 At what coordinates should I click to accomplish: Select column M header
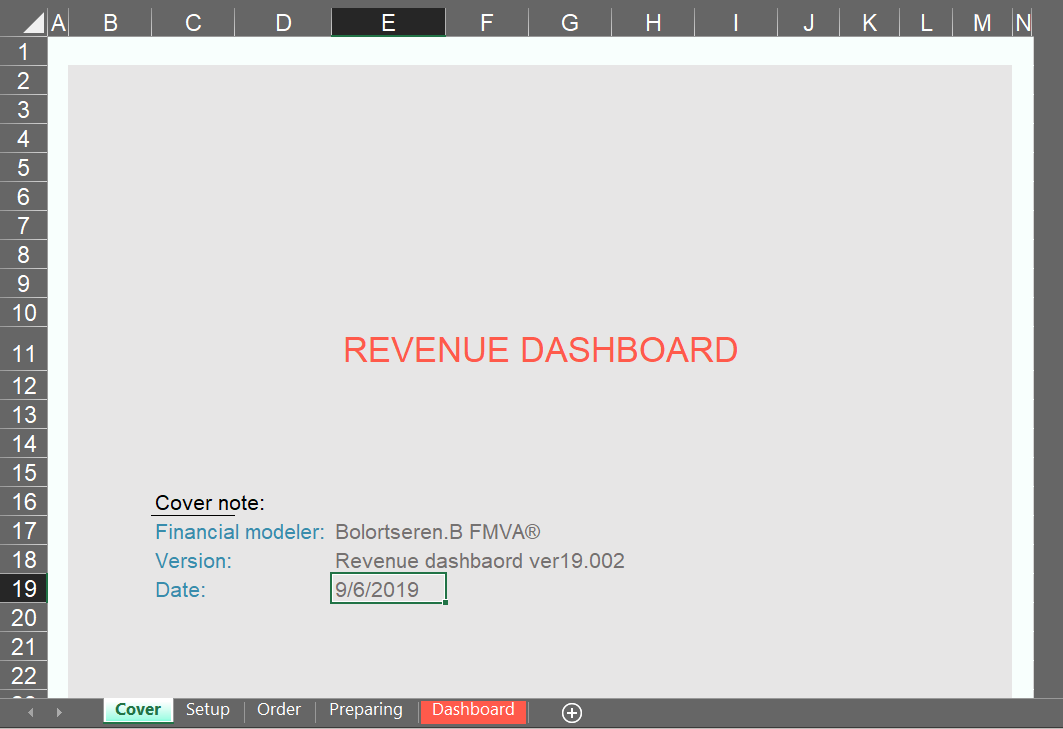click(982, 23)
